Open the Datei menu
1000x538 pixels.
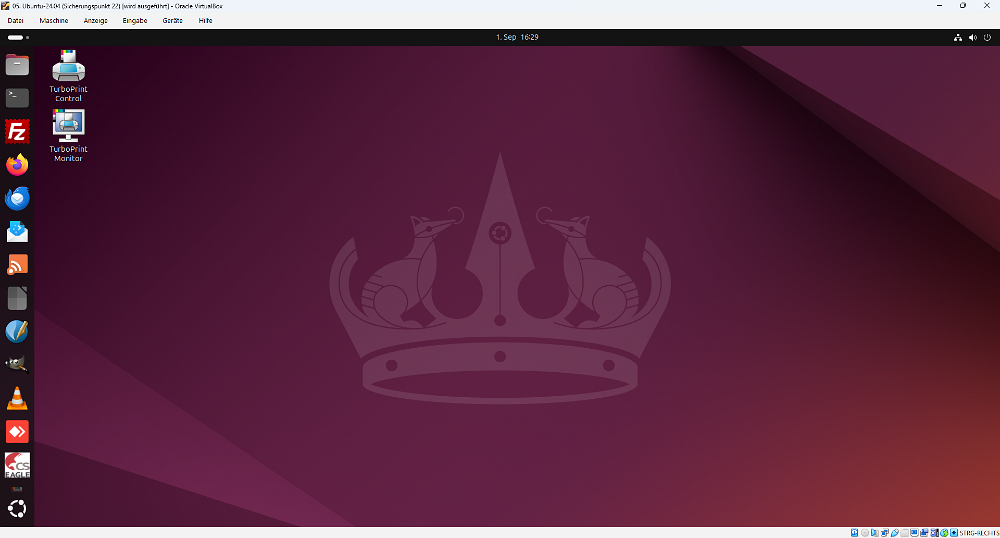coord(16,20)
